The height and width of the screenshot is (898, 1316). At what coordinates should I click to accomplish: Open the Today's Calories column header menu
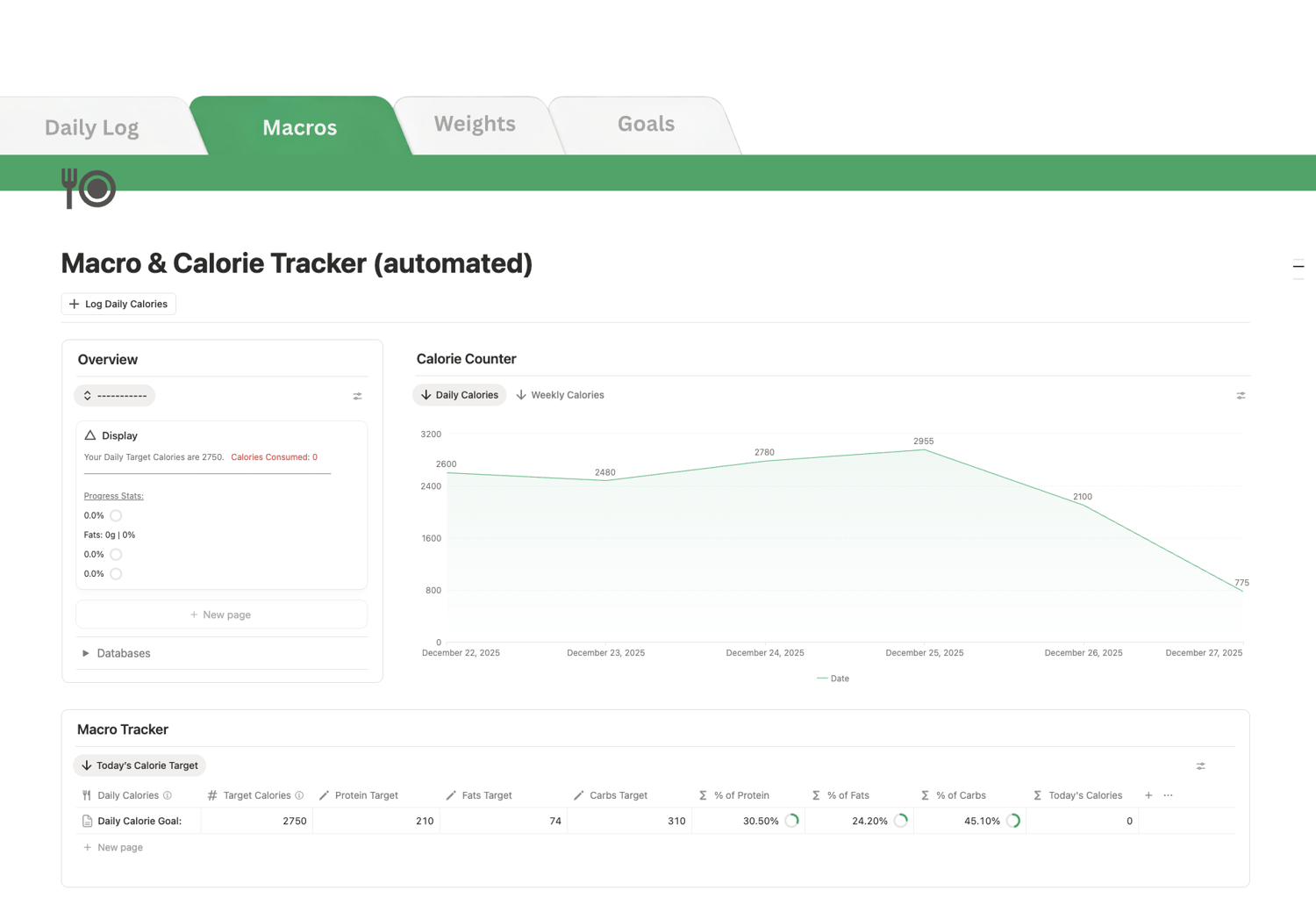(1077, 795)
